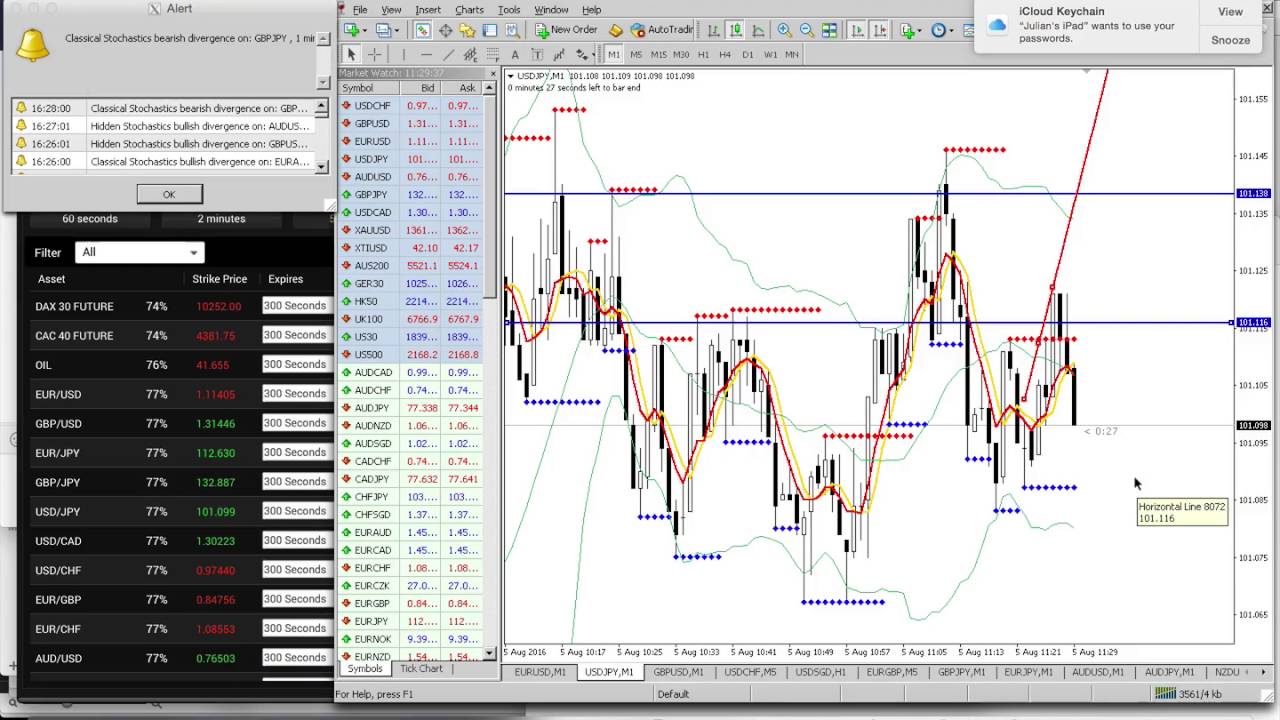Image resolution: width=1280 pixels, height=720 pixels.
Task: Open expiry dropdown for GBP/JPY row
Action: pos(296,482)
